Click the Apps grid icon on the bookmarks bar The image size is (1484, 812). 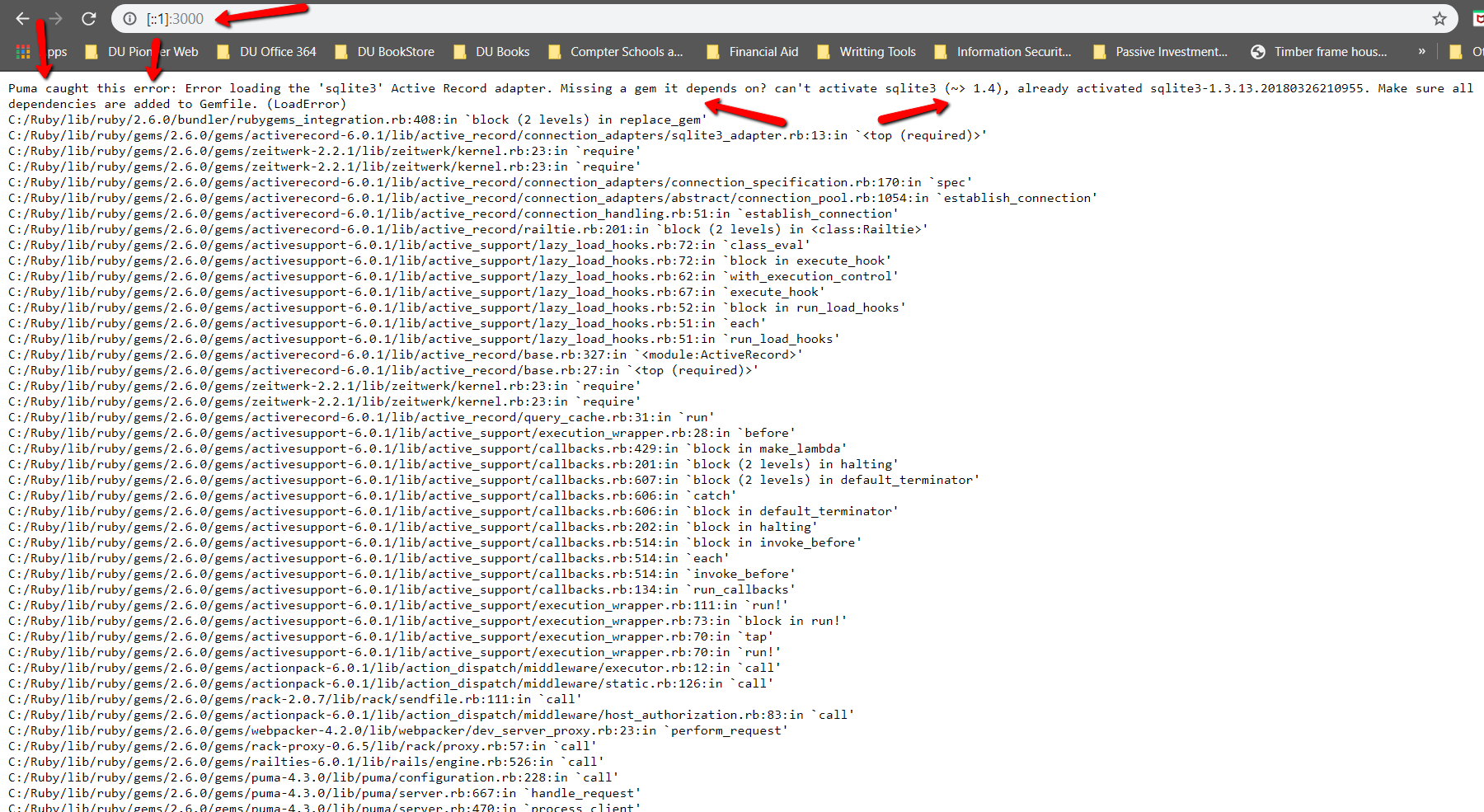22,51
